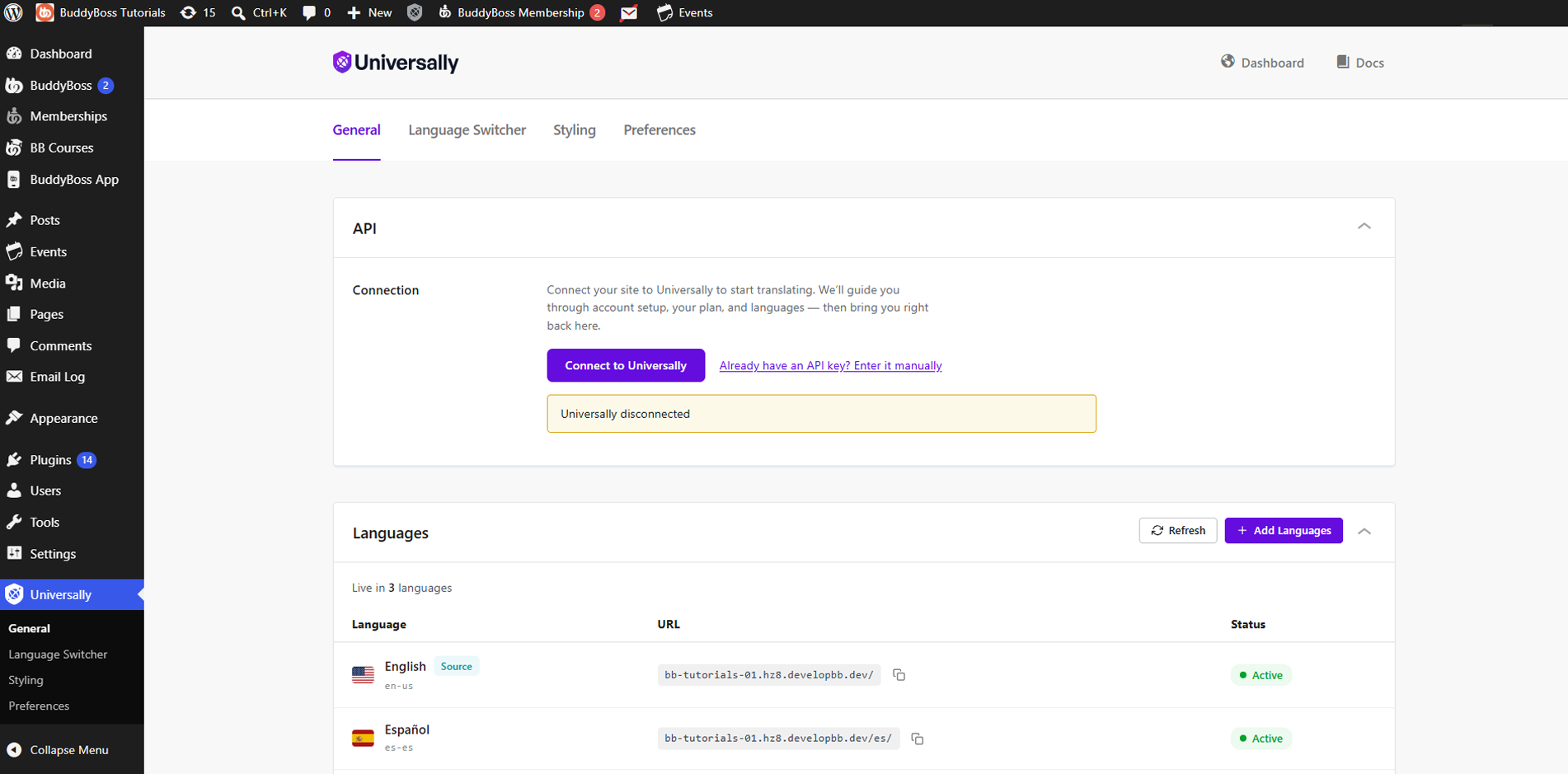The width and height of the screenshot is (1568, 774).
Task: Open Universally in the sidebar menu
Action: click(72, 594)
